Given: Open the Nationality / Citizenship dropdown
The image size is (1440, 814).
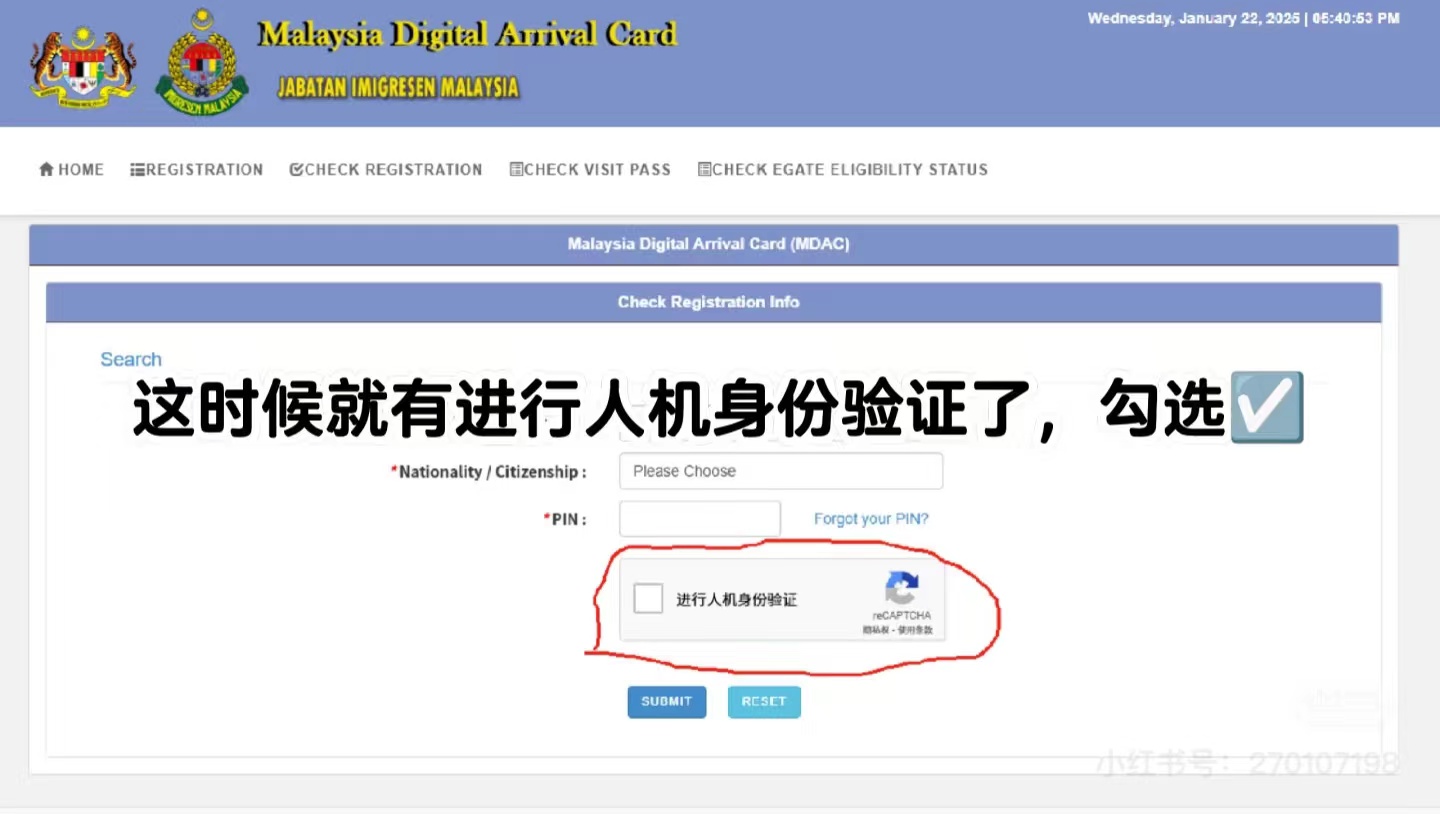Looking at the screenshot, I should [780, 471].
